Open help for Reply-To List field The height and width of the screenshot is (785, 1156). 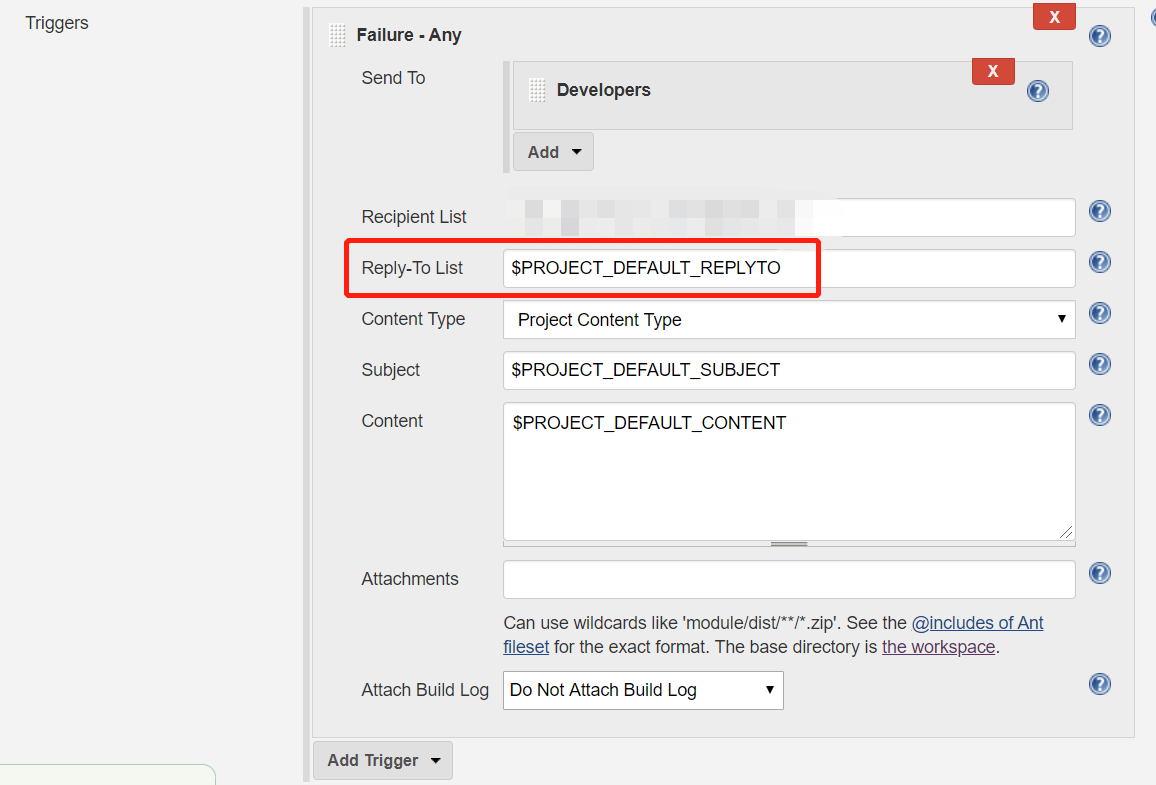click(x=1099, y=262)
